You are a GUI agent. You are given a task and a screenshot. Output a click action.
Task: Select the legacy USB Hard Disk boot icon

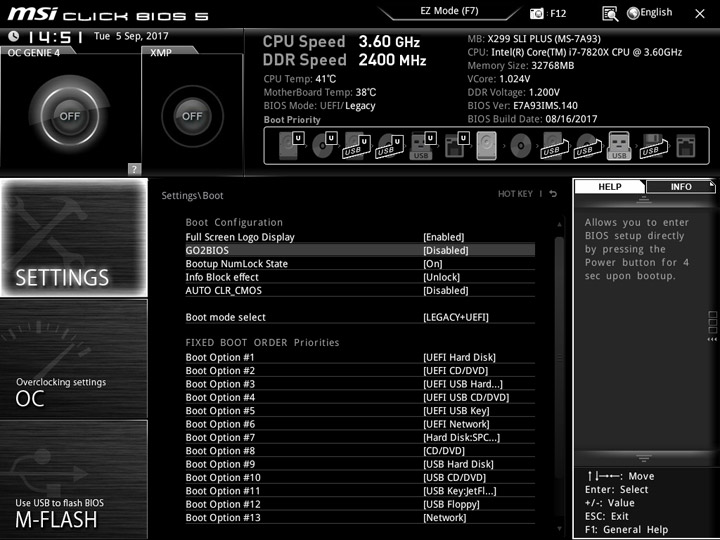tap(553, 146)
